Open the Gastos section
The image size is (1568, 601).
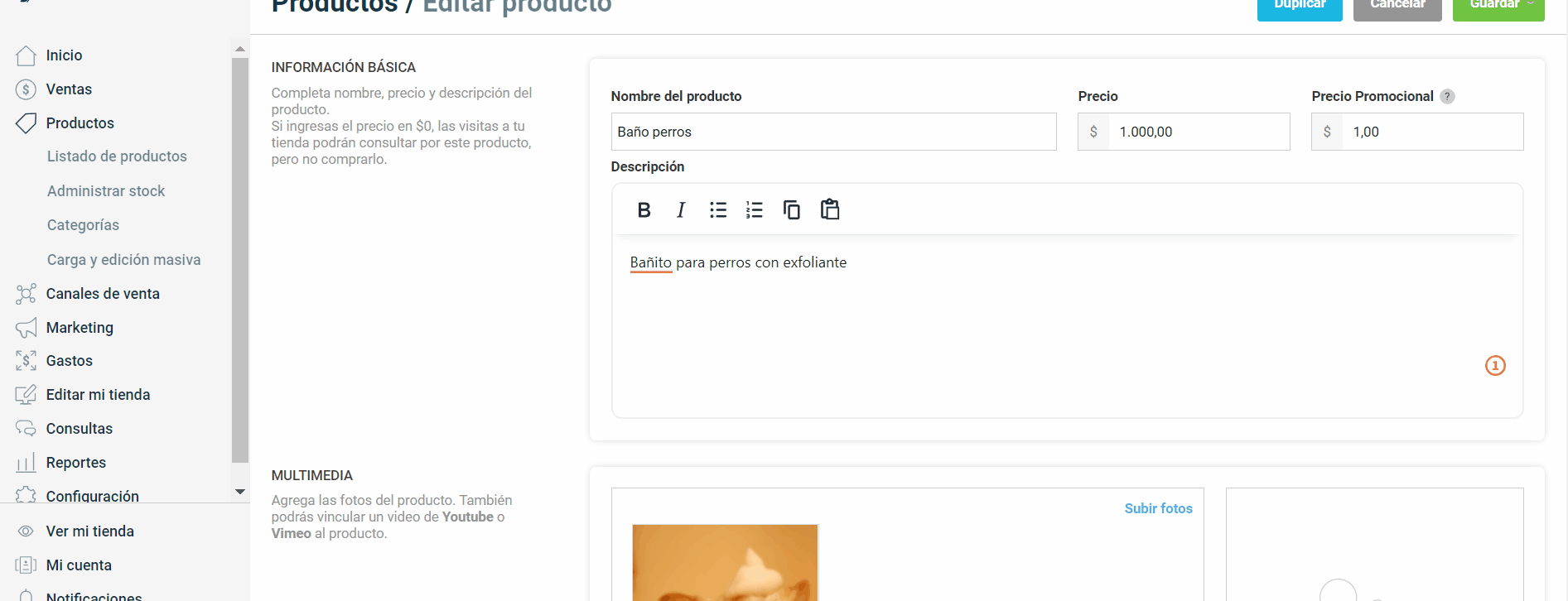(x=70, y=361)
